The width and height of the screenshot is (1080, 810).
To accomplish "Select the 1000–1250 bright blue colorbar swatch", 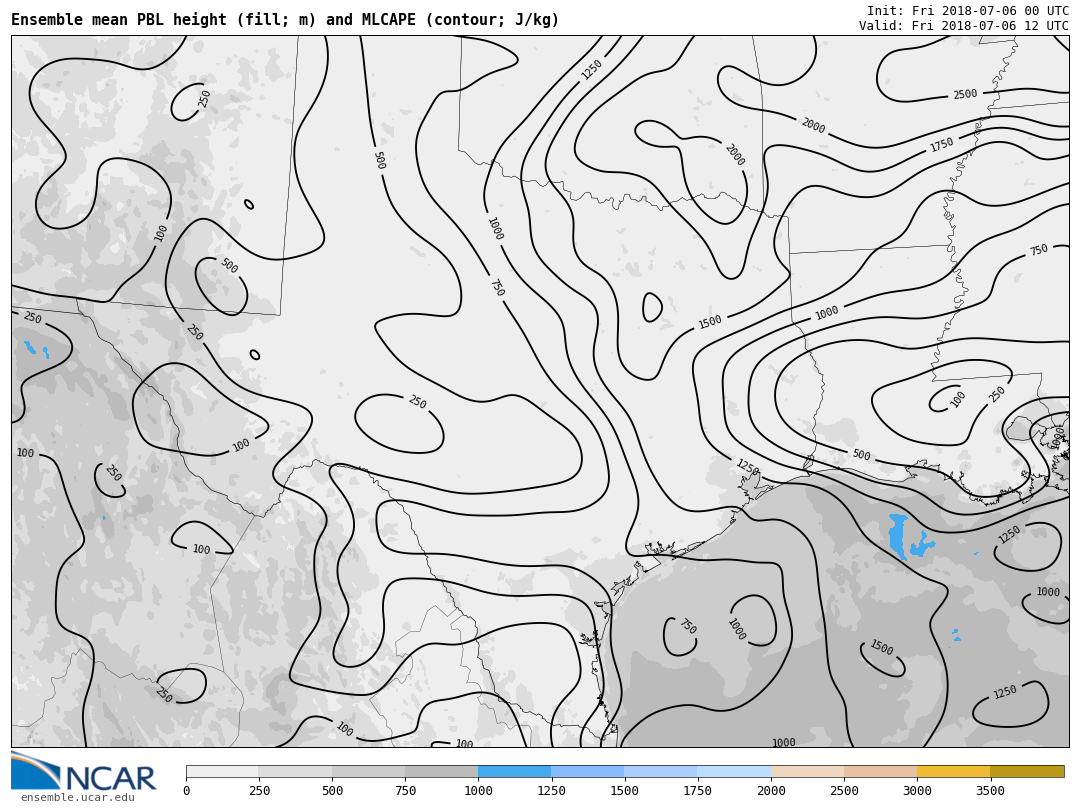I will pyautogui.click(x=514, y=772).
